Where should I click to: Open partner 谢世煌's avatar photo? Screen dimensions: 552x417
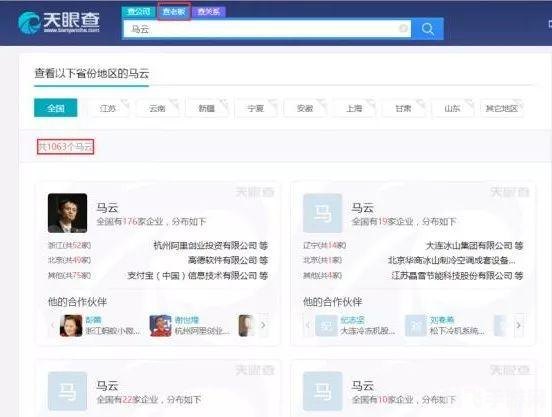[160, 326]
